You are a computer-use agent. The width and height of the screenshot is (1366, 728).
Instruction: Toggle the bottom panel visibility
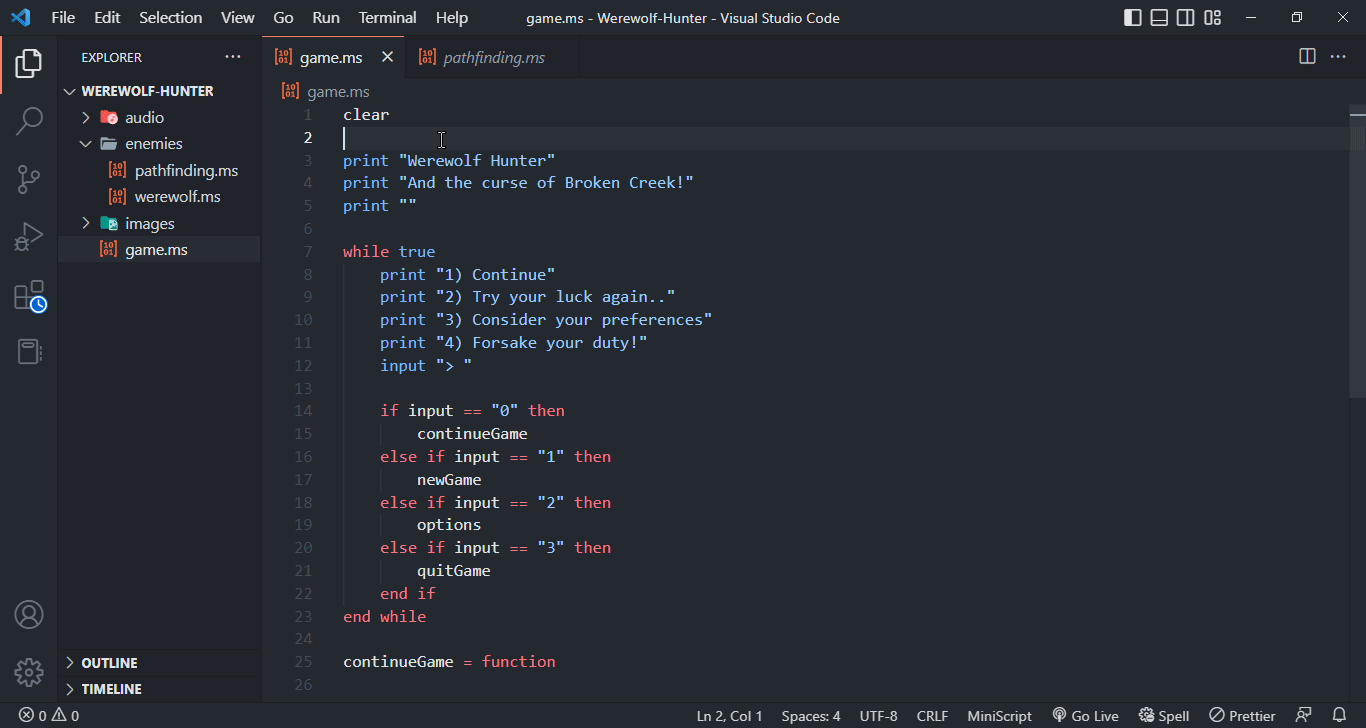tap(1158, 17)
